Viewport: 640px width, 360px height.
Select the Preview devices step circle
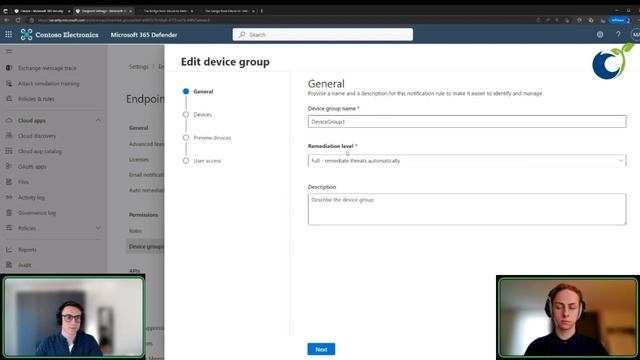pos(186,138)
